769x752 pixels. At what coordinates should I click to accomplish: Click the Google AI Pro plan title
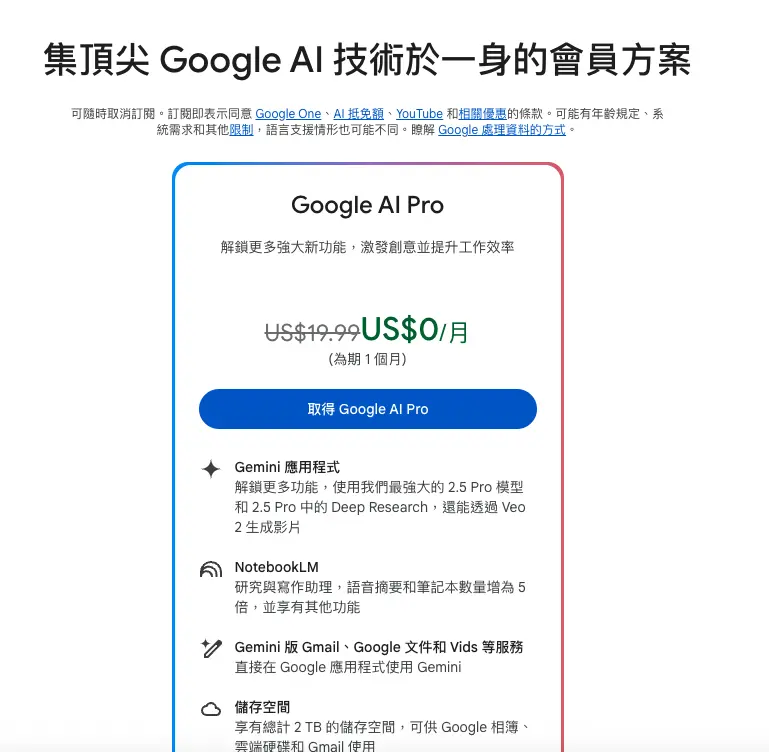pos(367,205)
